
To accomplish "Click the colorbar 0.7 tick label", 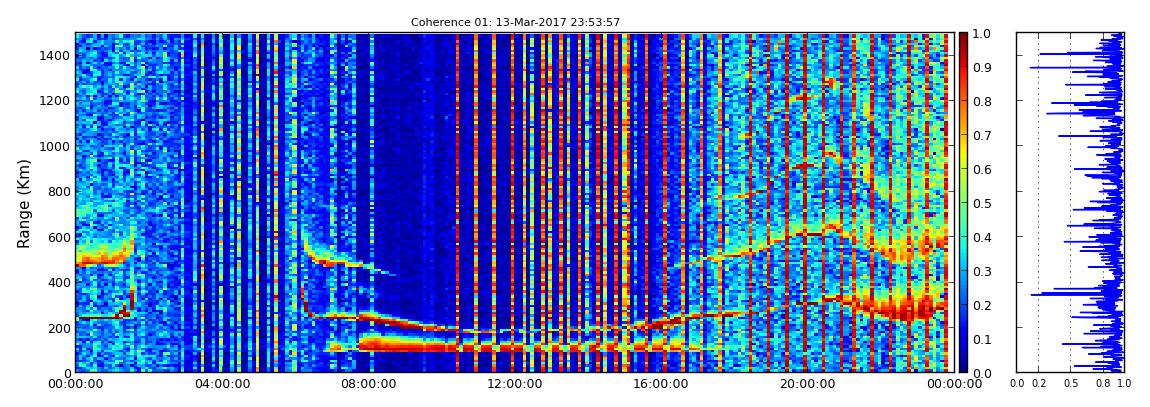I will pos(981,136).
